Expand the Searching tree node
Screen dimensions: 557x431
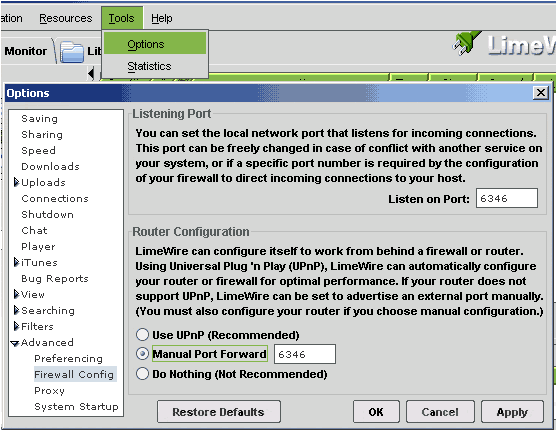tap(16, 310)
